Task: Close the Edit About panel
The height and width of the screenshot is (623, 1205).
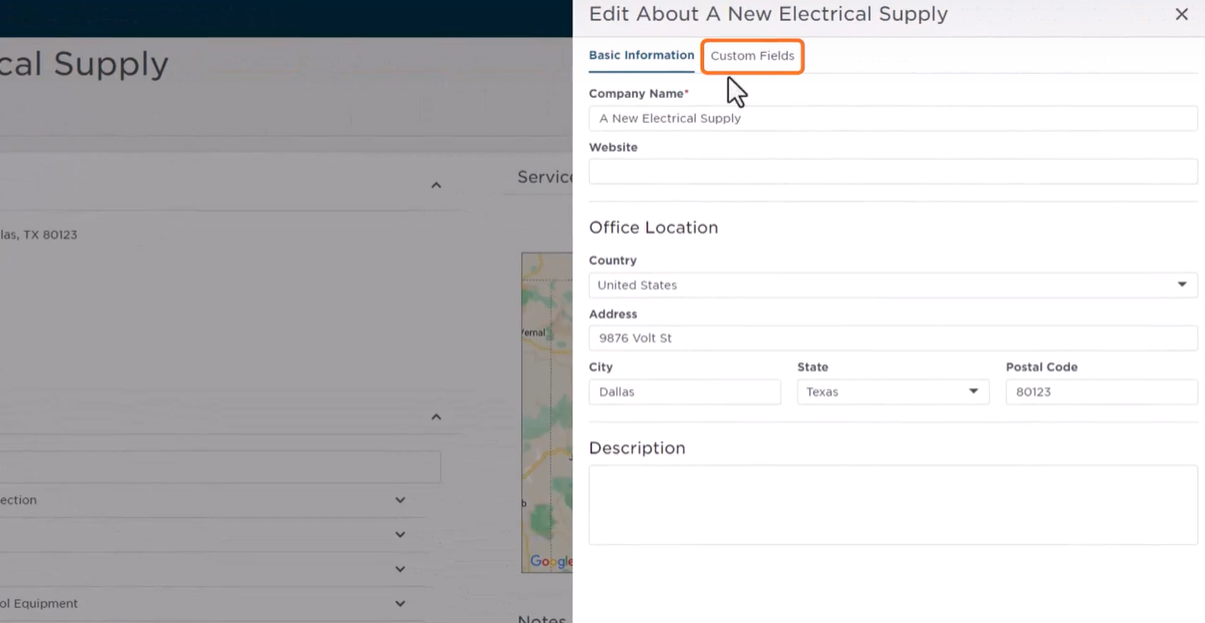Action: 1181,15
